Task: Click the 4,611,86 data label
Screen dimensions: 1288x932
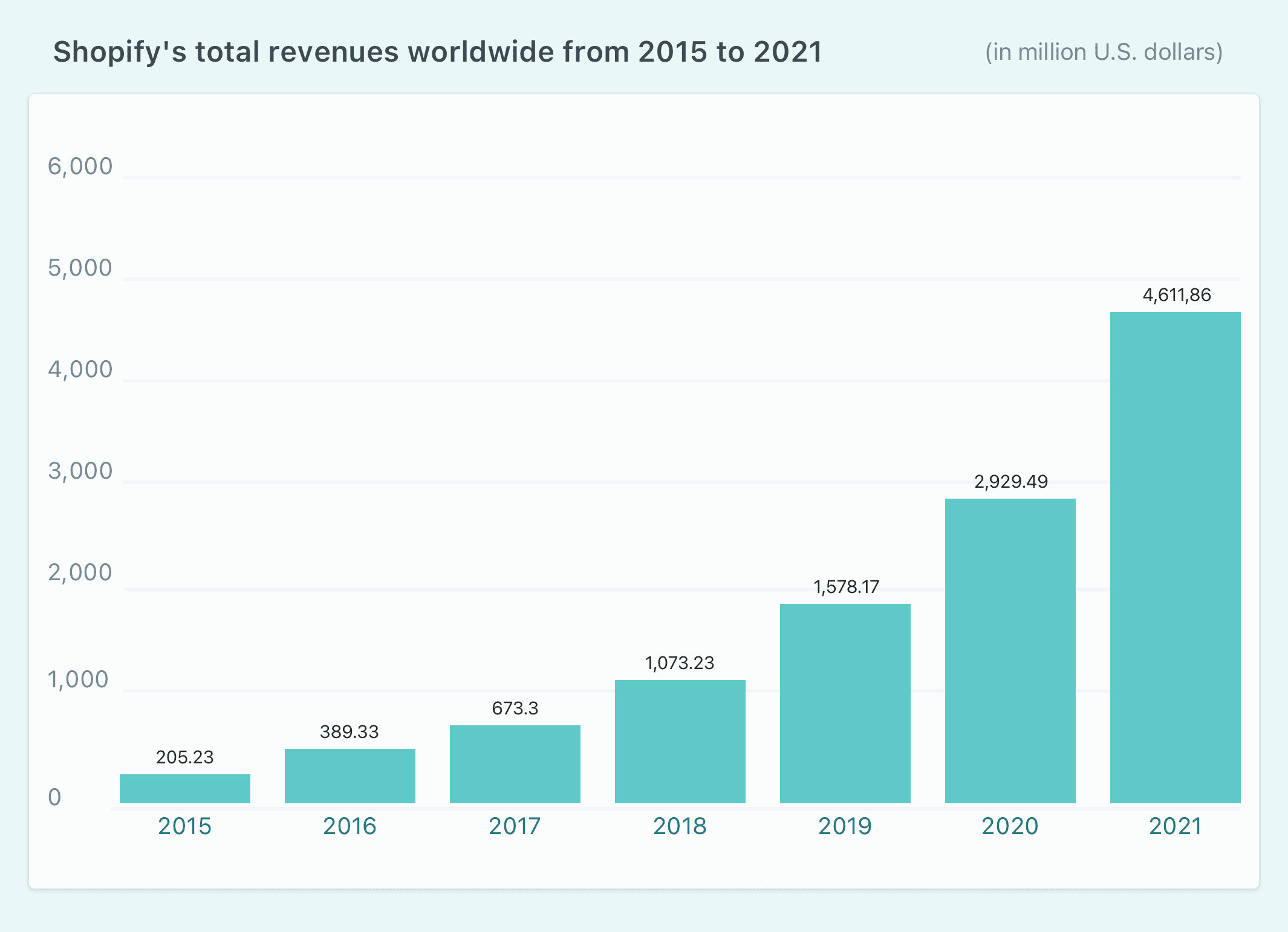Action: click(1177, 295)
